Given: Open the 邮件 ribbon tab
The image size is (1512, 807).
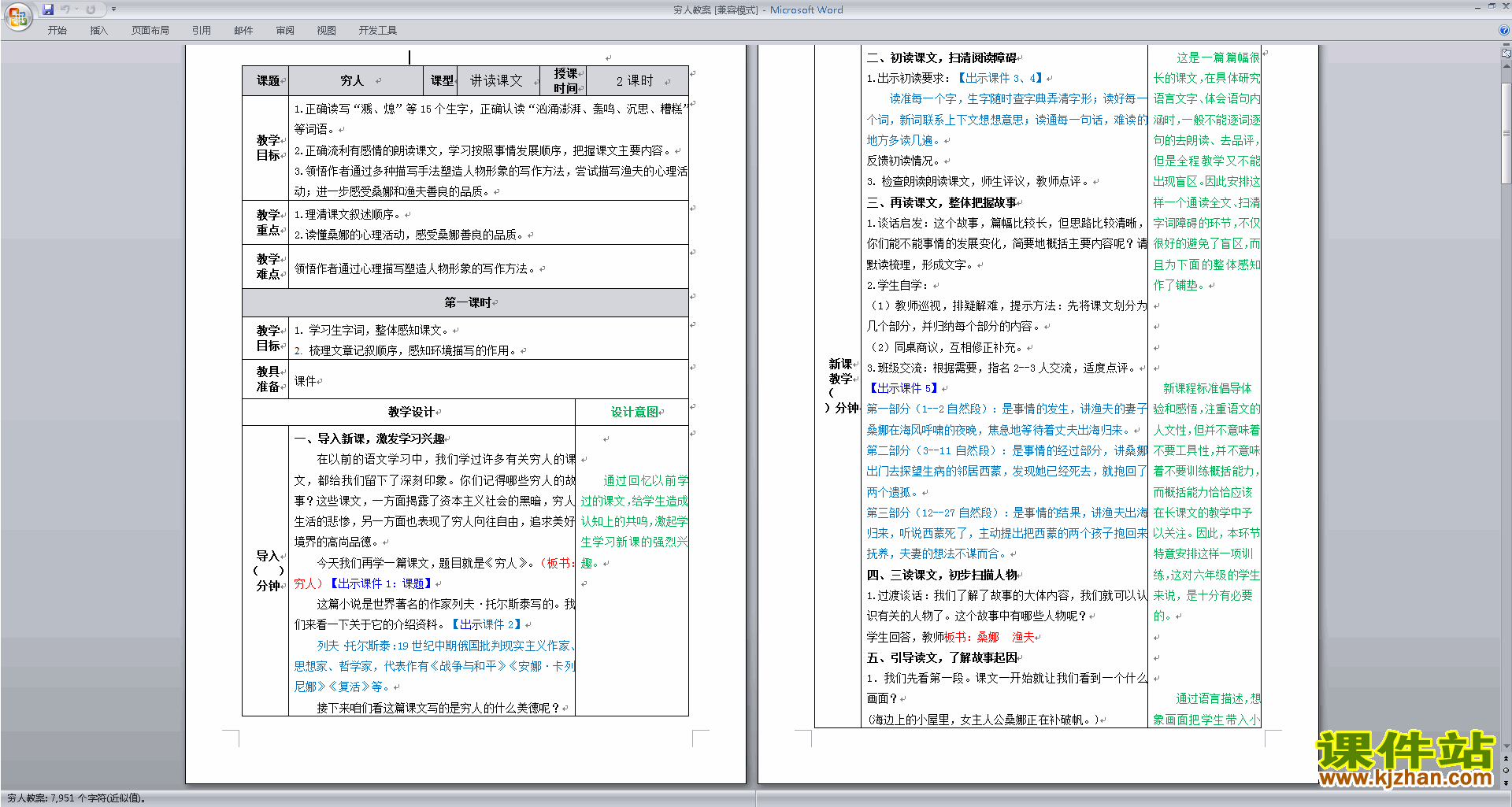Looking at the screenshot, I should tap(243, 31).
